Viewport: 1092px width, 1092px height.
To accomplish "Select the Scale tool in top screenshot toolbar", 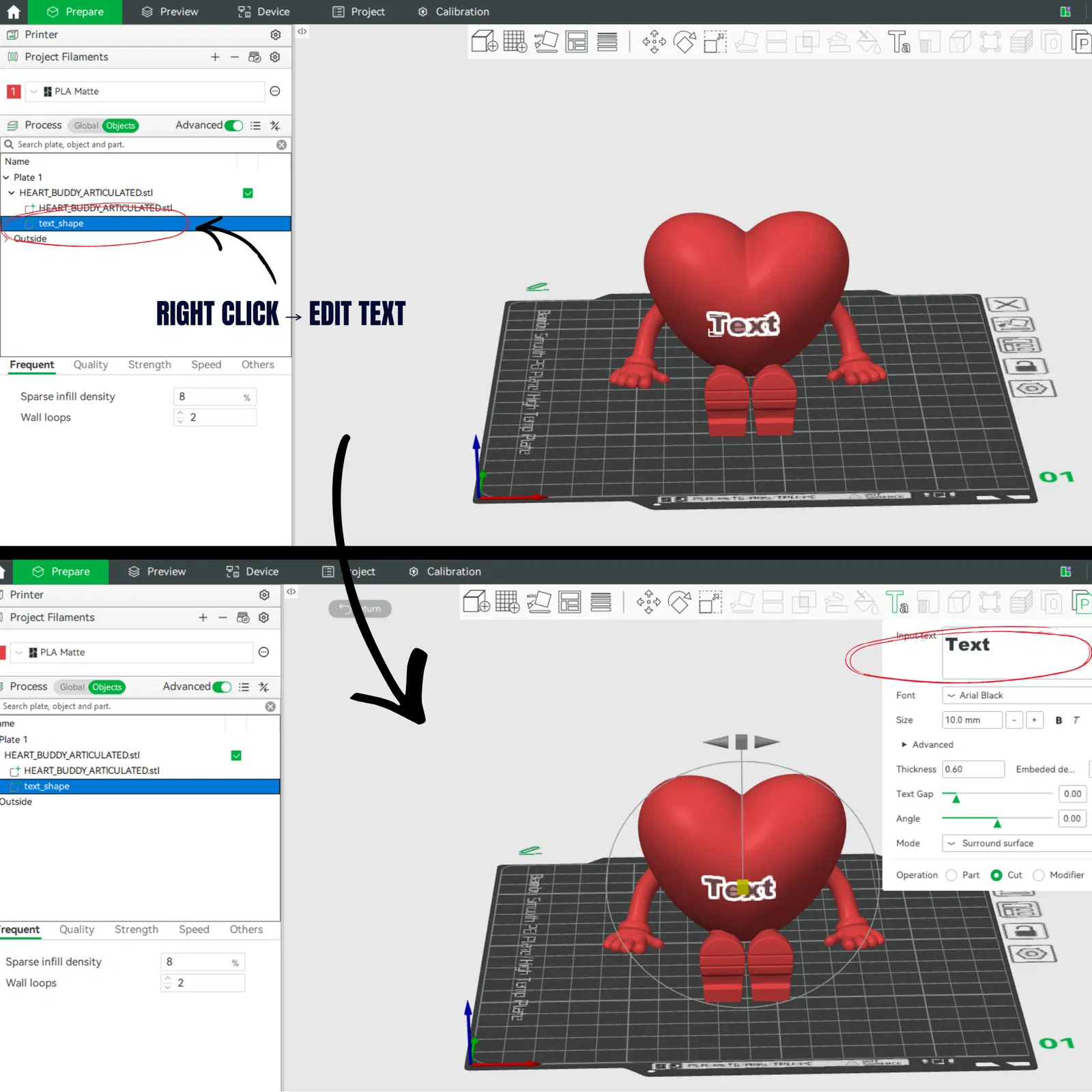I will point(715,42).
